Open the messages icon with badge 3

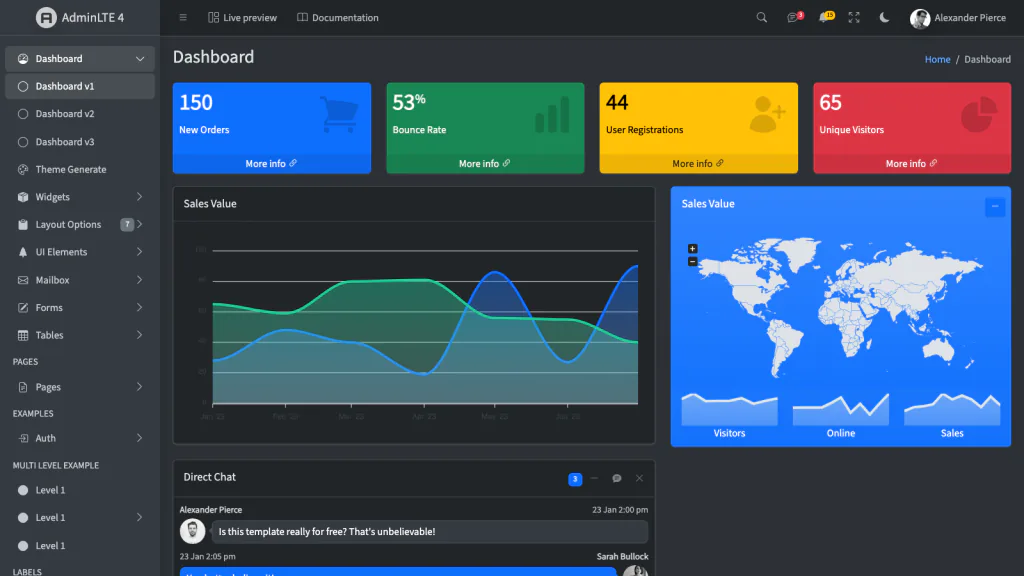tap(794, 18)
